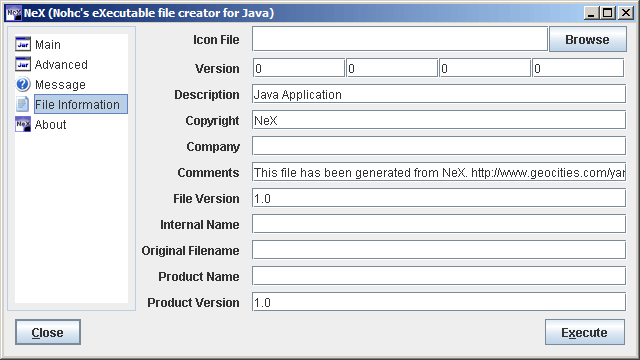This screenshot has height=360, width=640.
Task: Click the question mark icon beside Message
Action: (23, 84)
